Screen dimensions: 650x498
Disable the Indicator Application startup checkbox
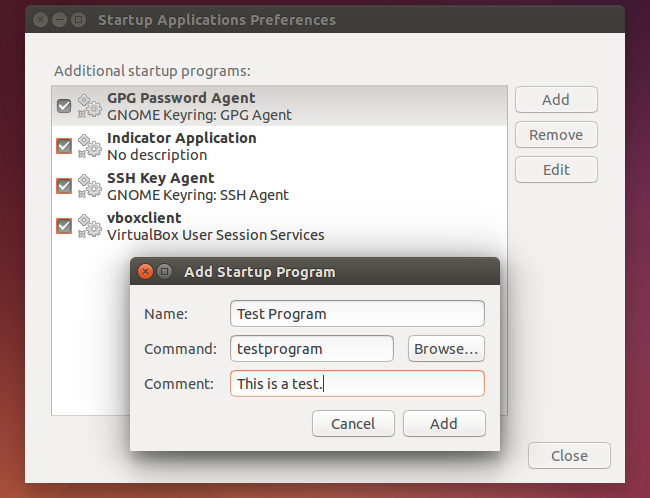click(x=64, y=146)
